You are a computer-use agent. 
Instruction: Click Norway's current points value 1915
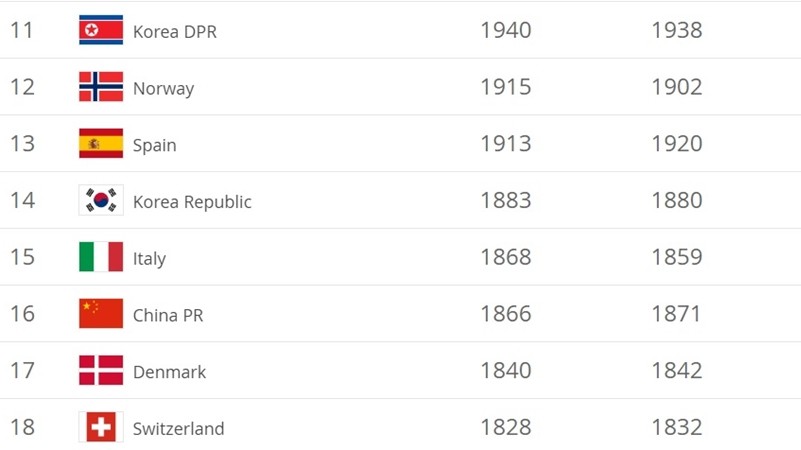[x=505, y=87]
